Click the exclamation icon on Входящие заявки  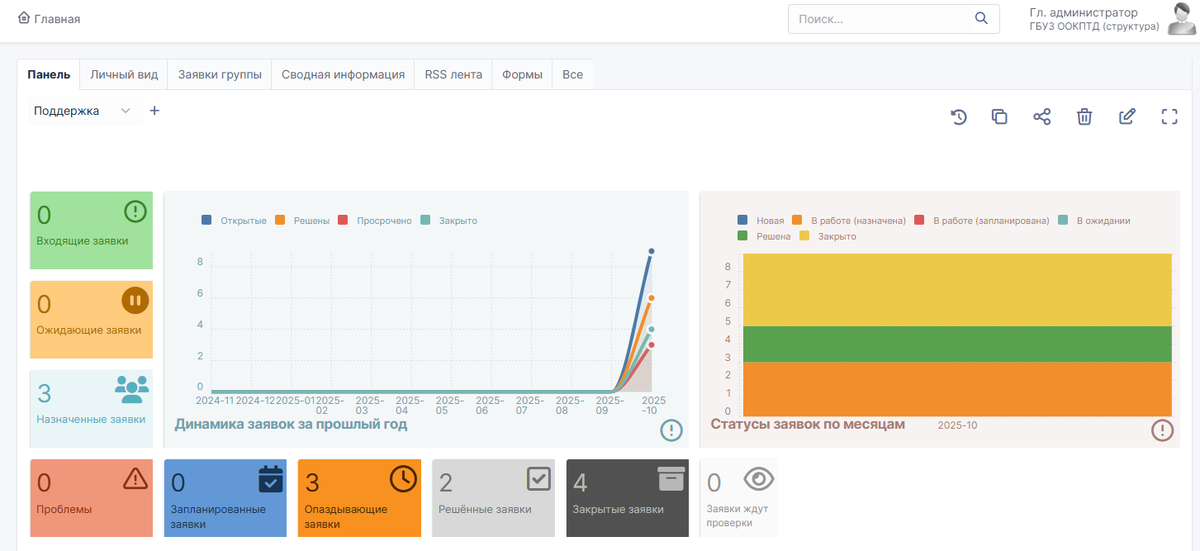(x=136, y=212)
